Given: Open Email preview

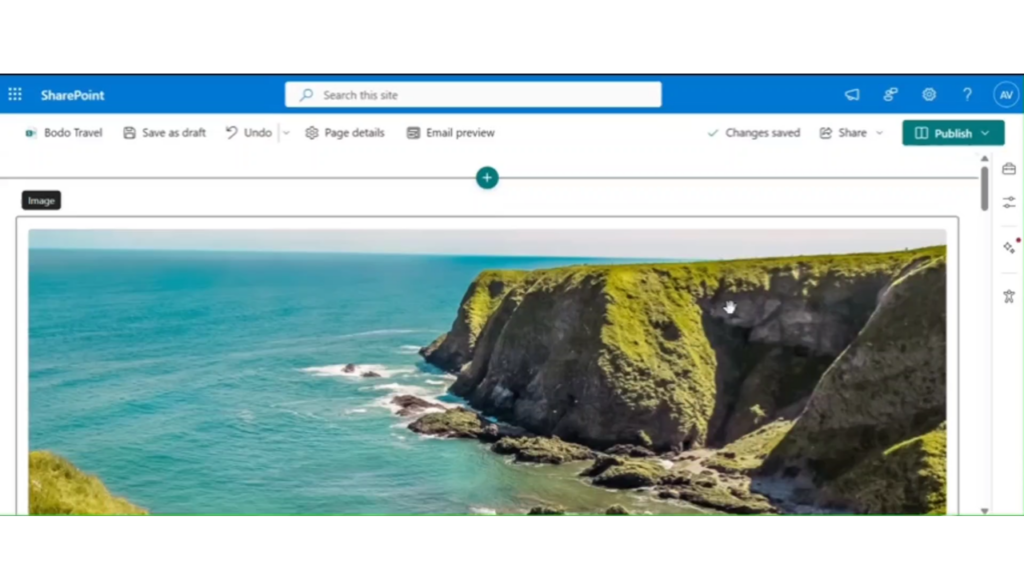Looking at the screenshot, I should [451, 133].
